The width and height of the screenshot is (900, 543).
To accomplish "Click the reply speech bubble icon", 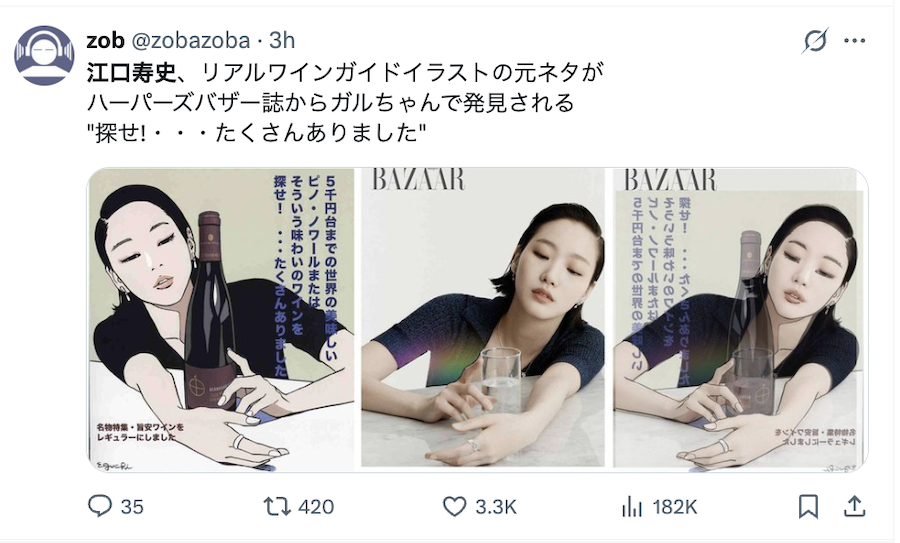I will coord(99,506).
